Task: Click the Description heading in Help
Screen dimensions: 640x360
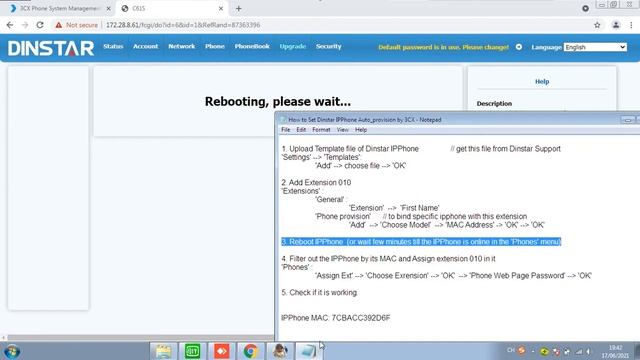Action: pyautogui.click(x=494, y=104)
